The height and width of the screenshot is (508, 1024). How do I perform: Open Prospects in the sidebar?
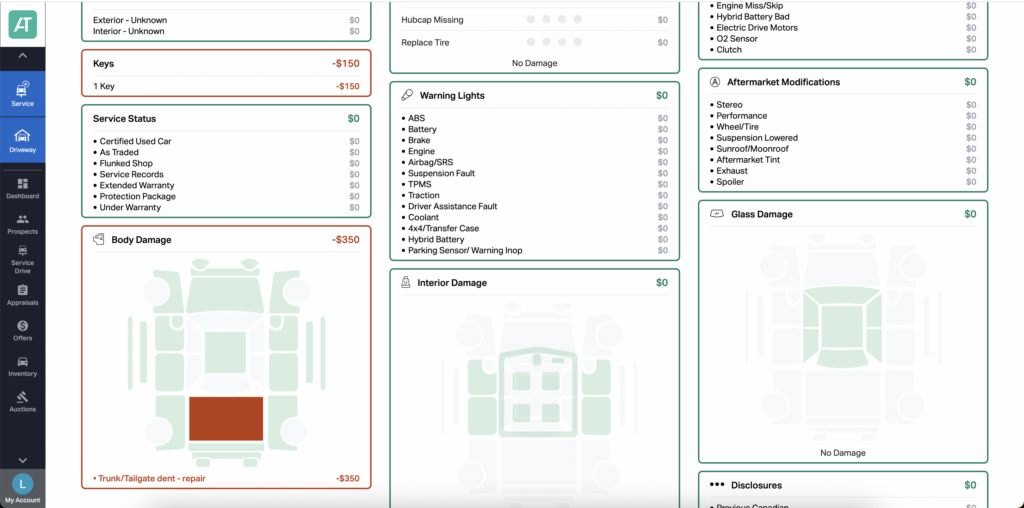pos(22,224)
